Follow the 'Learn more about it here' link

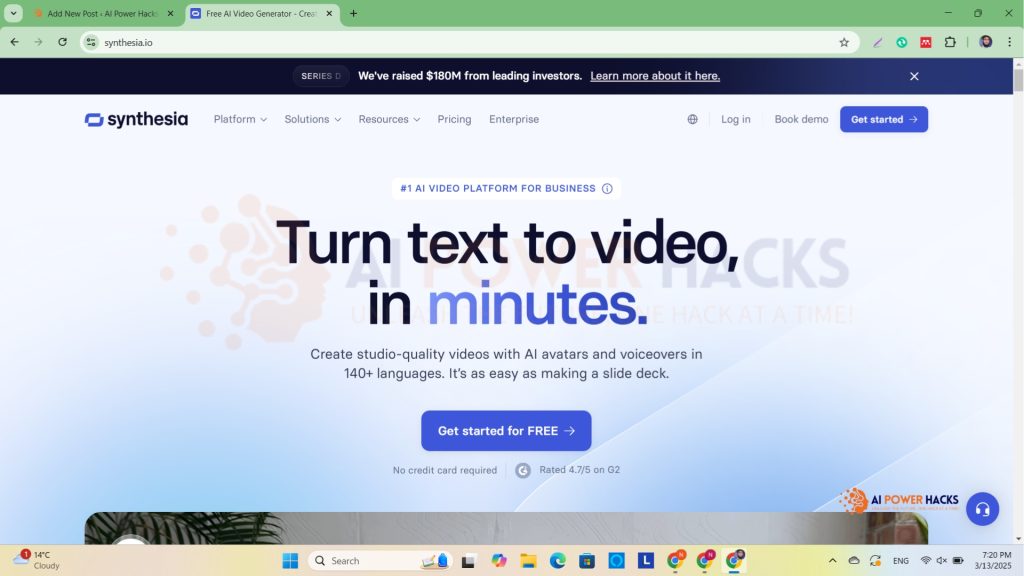click(655, 76)
